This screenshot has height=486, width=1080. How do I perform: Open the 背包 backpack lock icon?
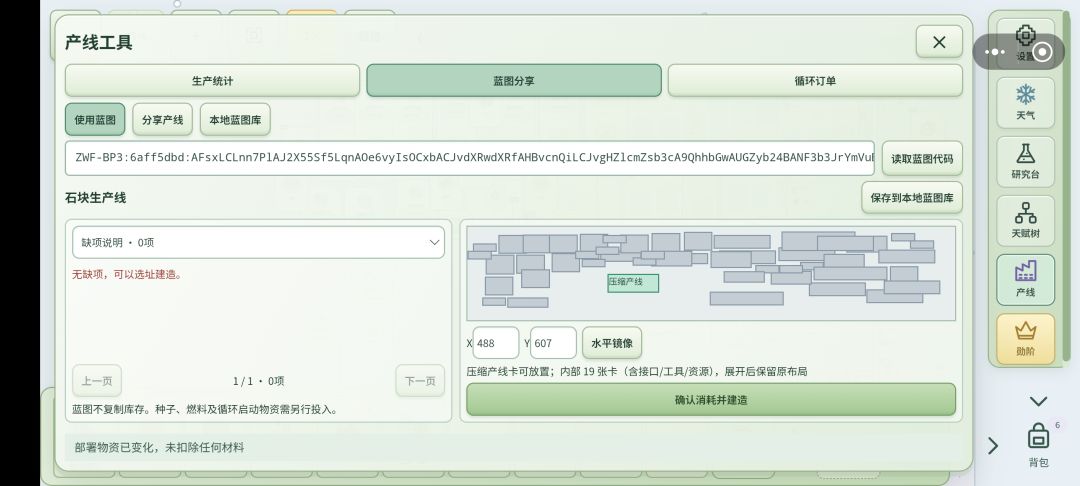[1038, 444]
